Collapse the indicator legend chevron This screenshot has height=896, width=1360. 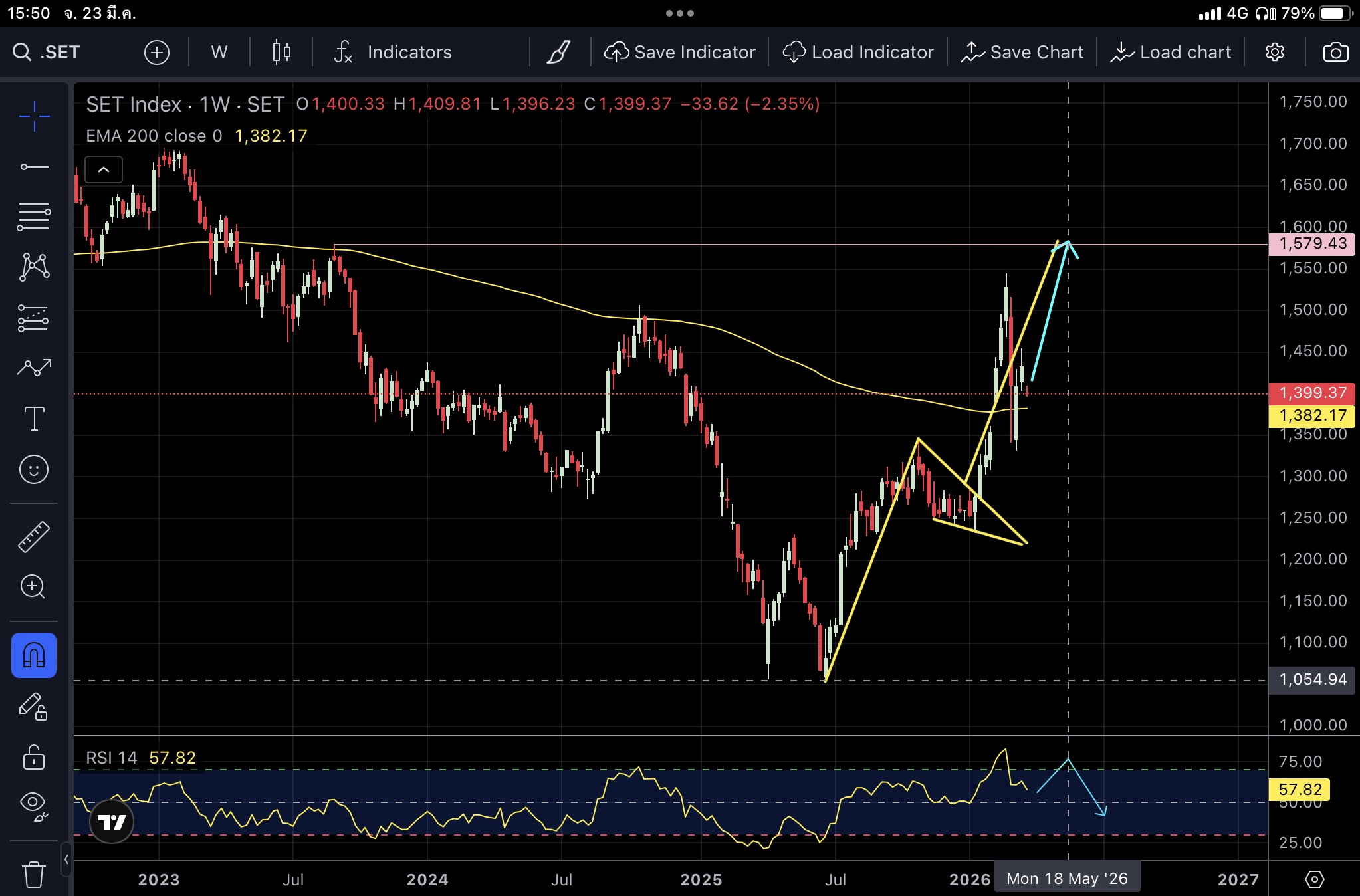pos(104,170)
